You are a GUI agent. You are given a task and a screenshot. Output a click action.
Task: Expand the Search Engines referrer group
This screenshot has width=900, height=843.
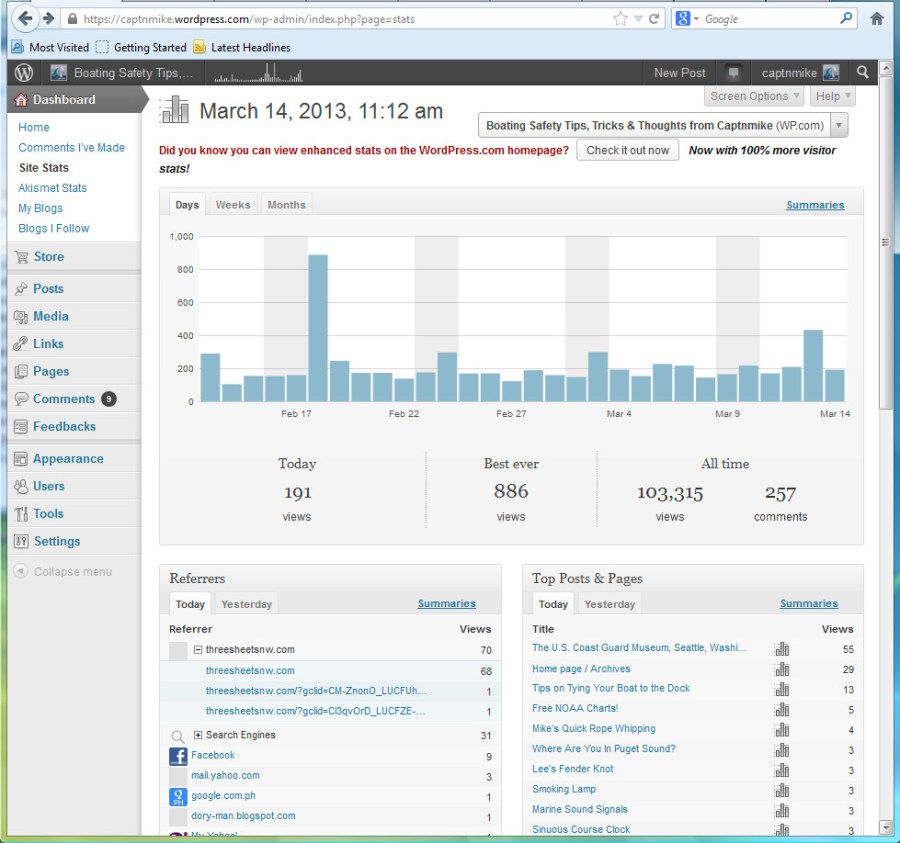(198, 735)
